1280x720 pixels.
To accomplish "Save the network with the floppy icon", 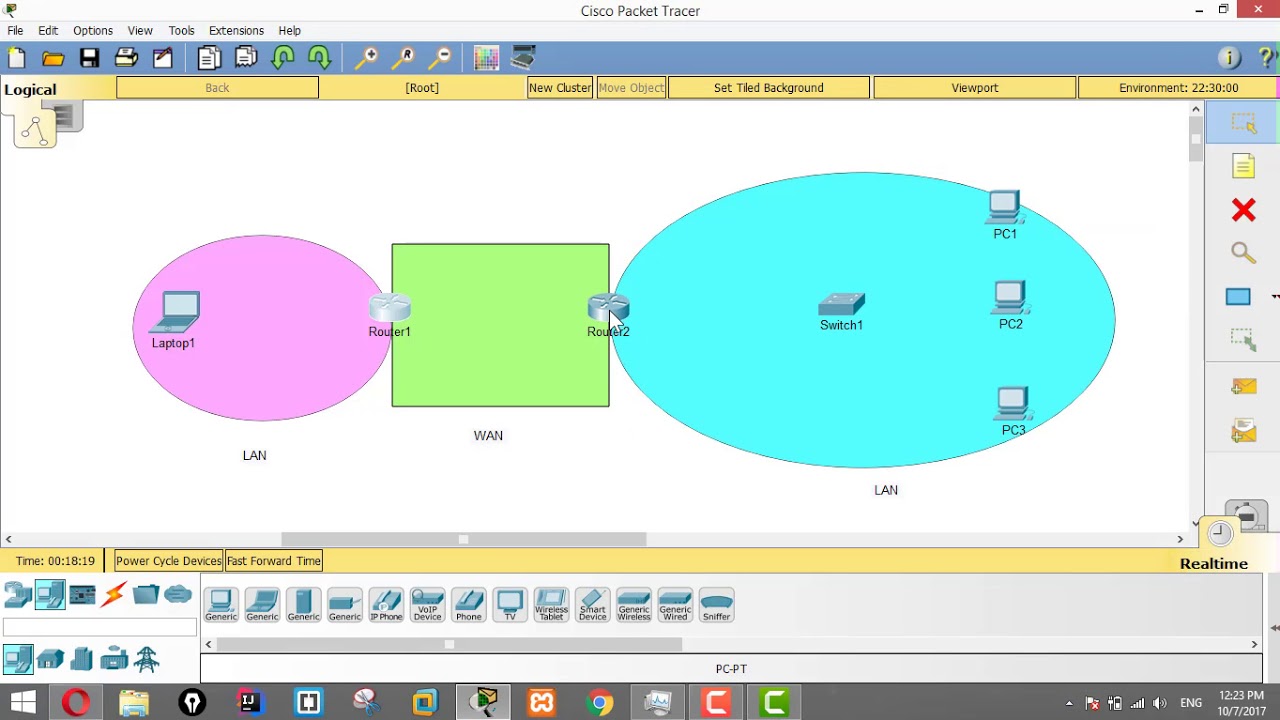I will point(90,58).
